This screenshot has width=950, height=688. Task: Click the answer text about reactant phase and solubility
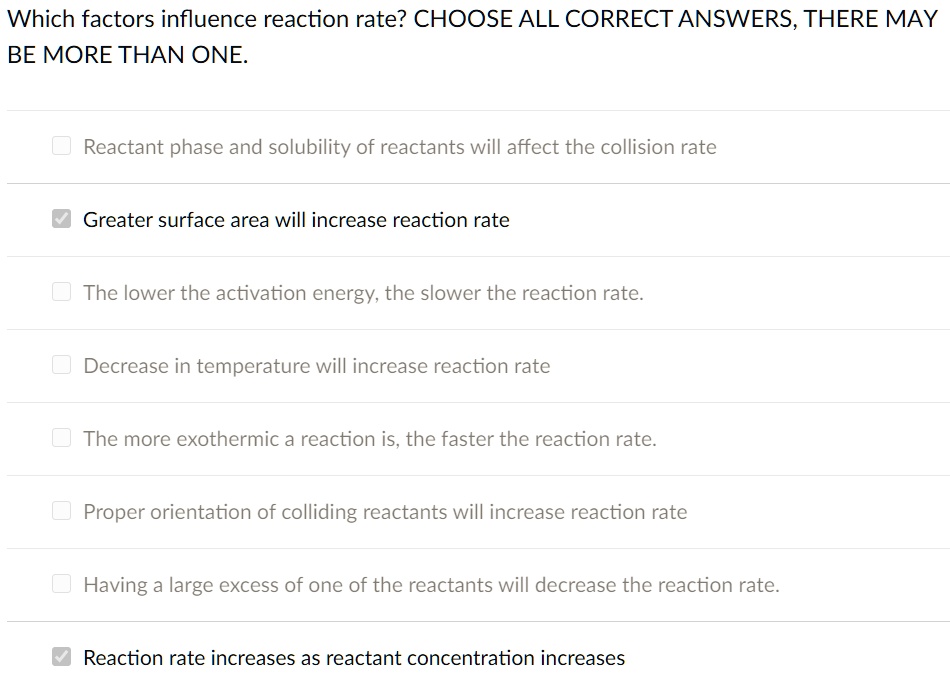(x=400, y=146)
